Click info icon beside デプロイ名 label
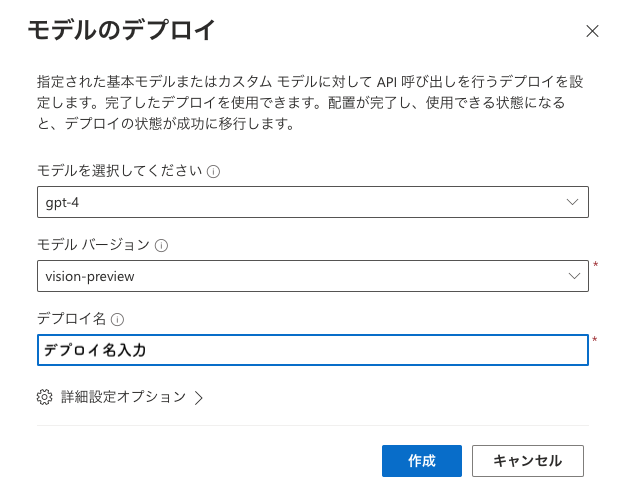Image resolution: width=628 pixels, height=501 pixels. [117, 320]
